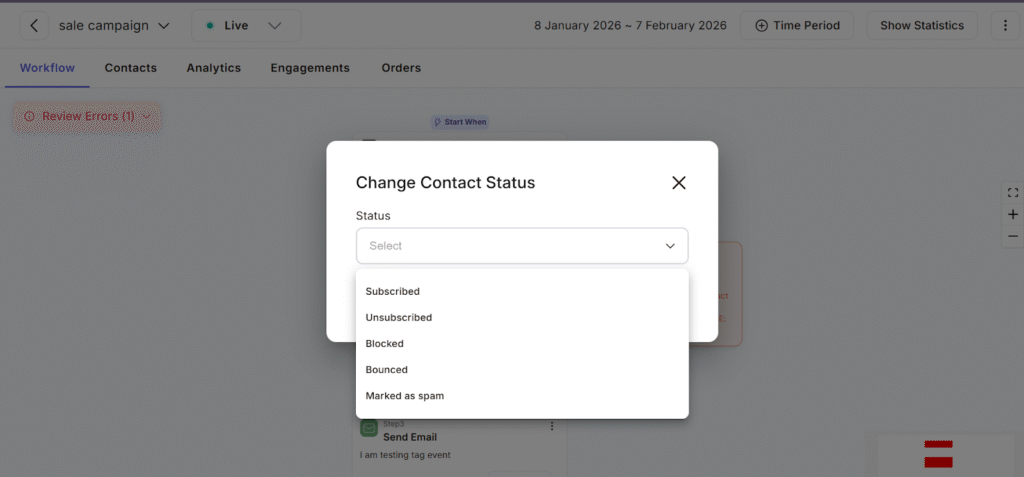Viewport: 1024px width, 477px height.
Task: Choose Subscribed from status options
Action: [393, 291]
